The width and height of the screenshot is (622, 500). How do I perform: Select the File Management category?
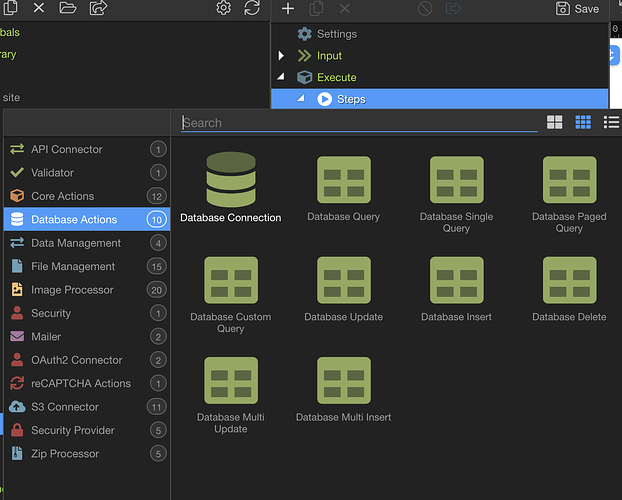pyautogui.click(x=72, y=266)
